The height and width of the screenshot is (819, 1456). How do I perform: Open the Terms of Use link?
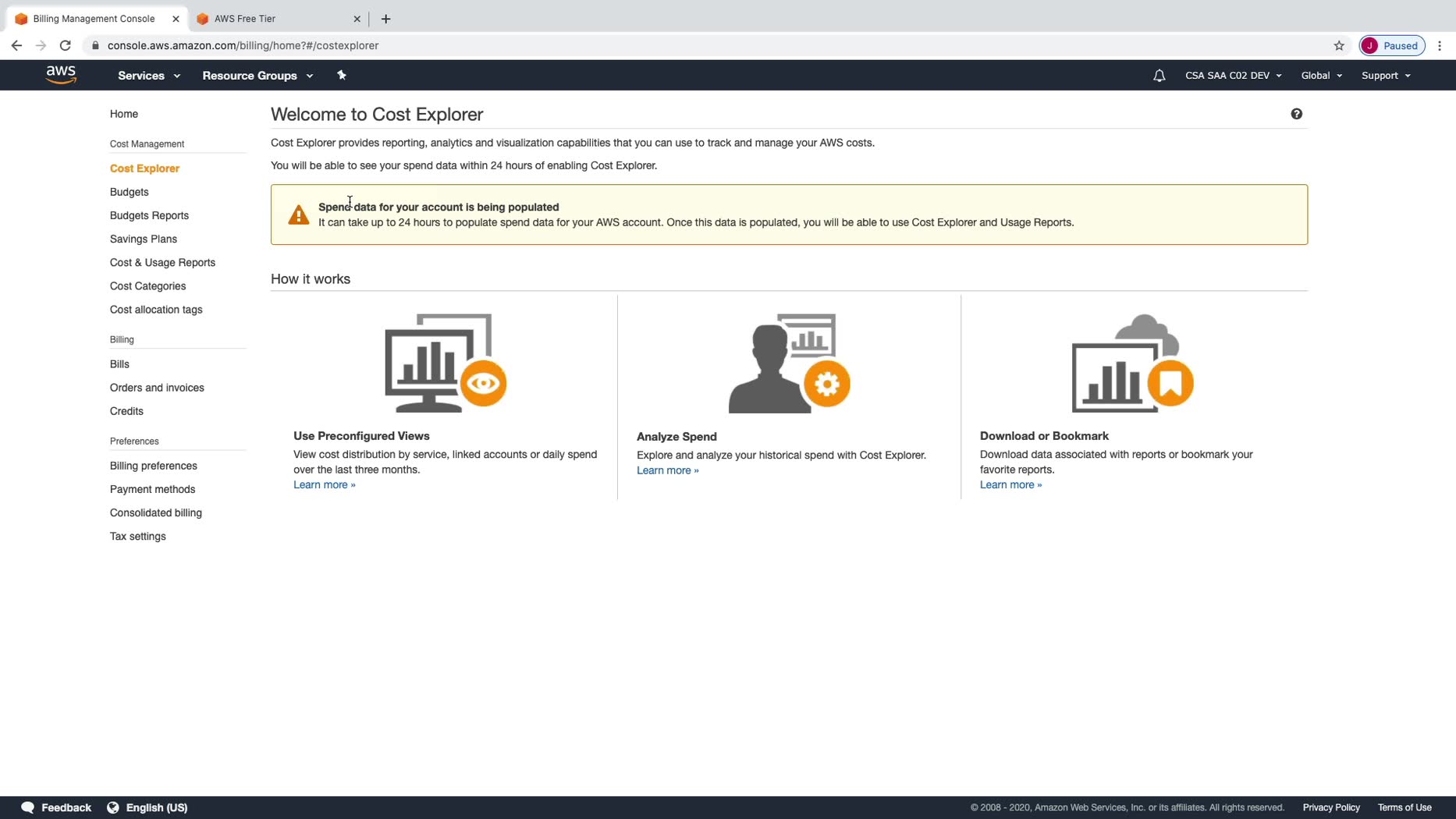coord(1405,807)
